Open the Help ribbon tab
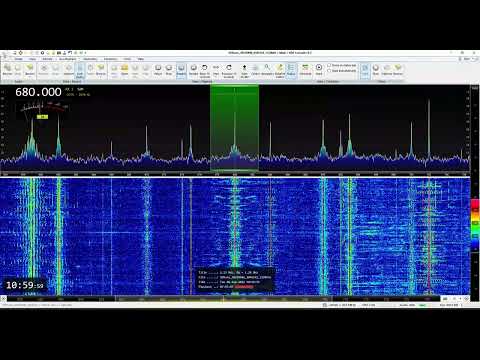480x360 pixels. coord(141,59)
